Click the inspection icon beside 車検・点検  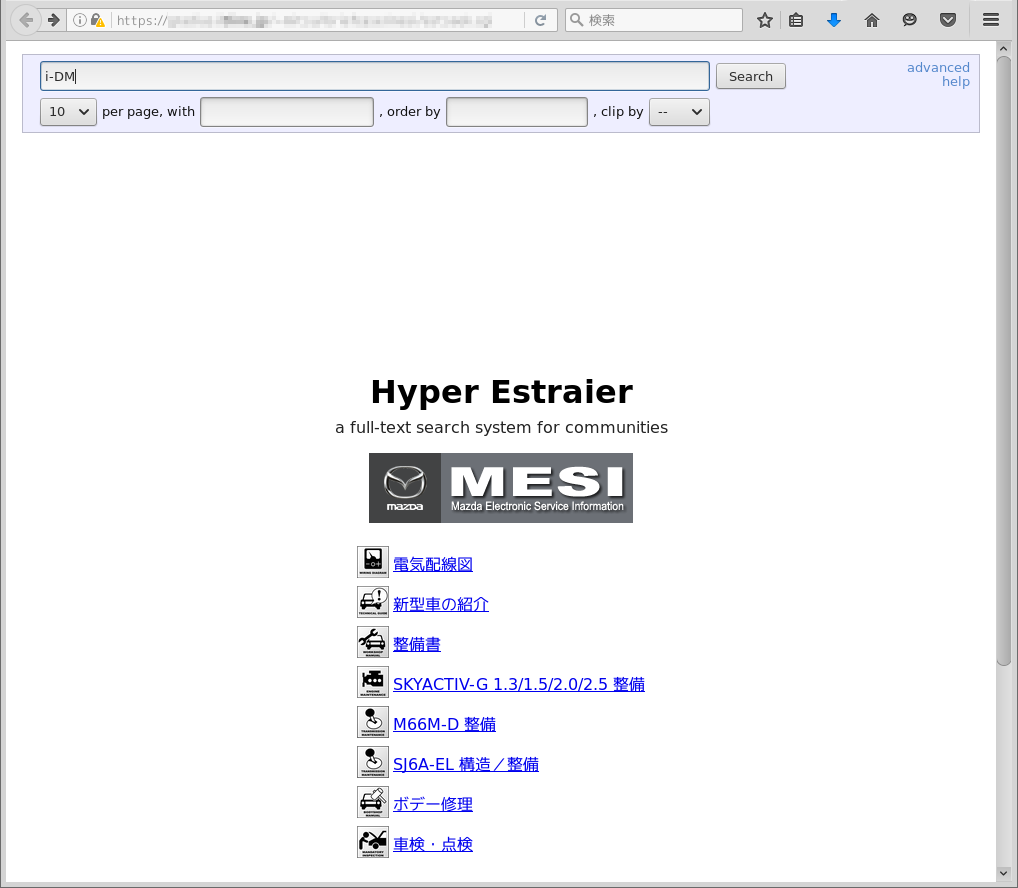coord(372,842)
